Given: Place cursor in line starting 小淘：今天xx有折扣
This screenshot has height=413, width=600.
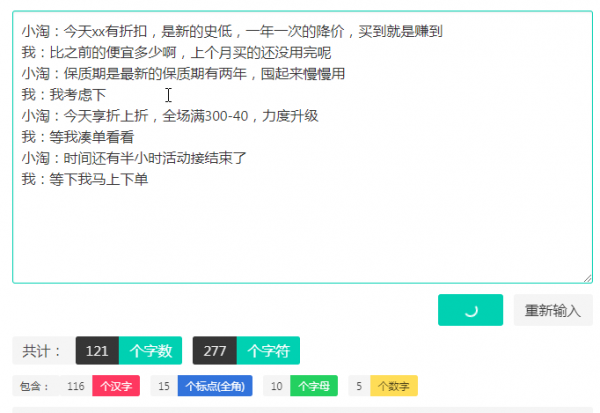Looking at the screenshot, I should [232, 31].
